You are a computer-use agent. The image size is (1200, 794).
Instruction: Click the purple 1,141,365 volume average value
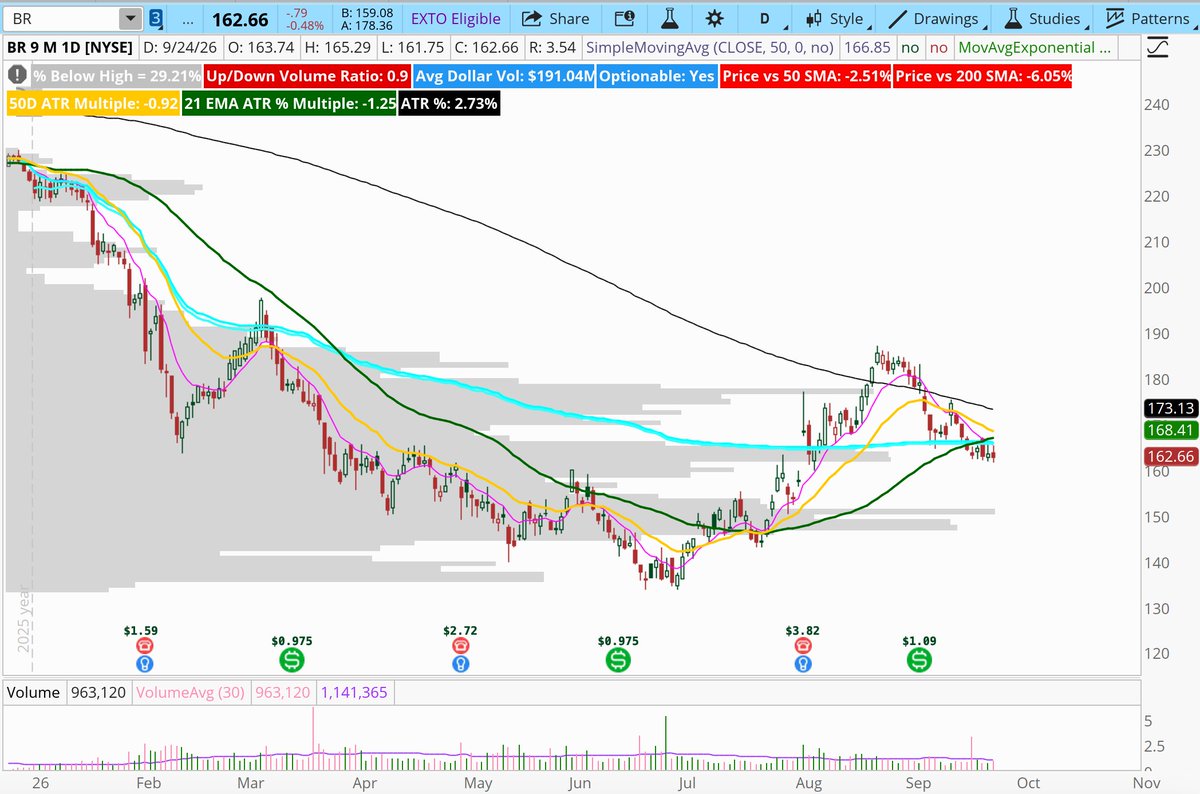click(x=354, y=692)
